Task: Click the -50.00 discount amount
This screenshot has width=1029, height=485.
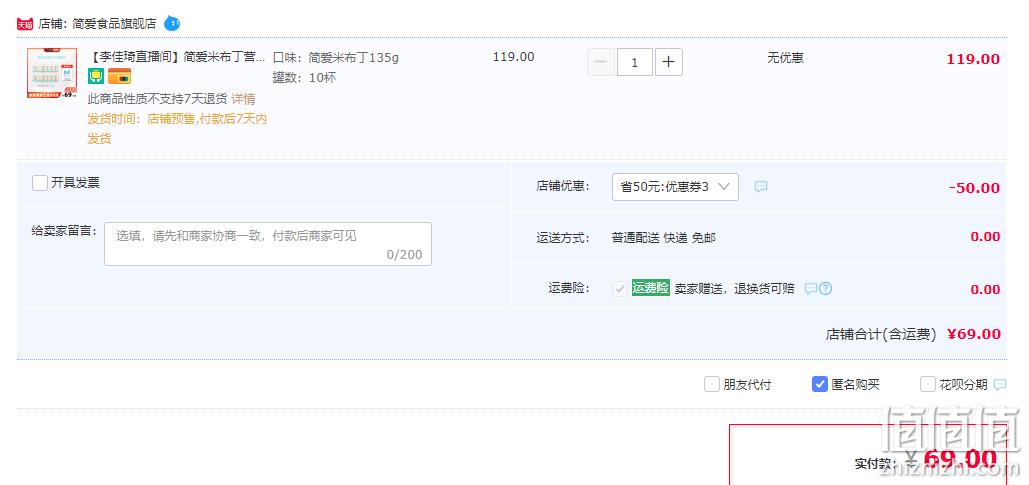Action: [974, 188]
